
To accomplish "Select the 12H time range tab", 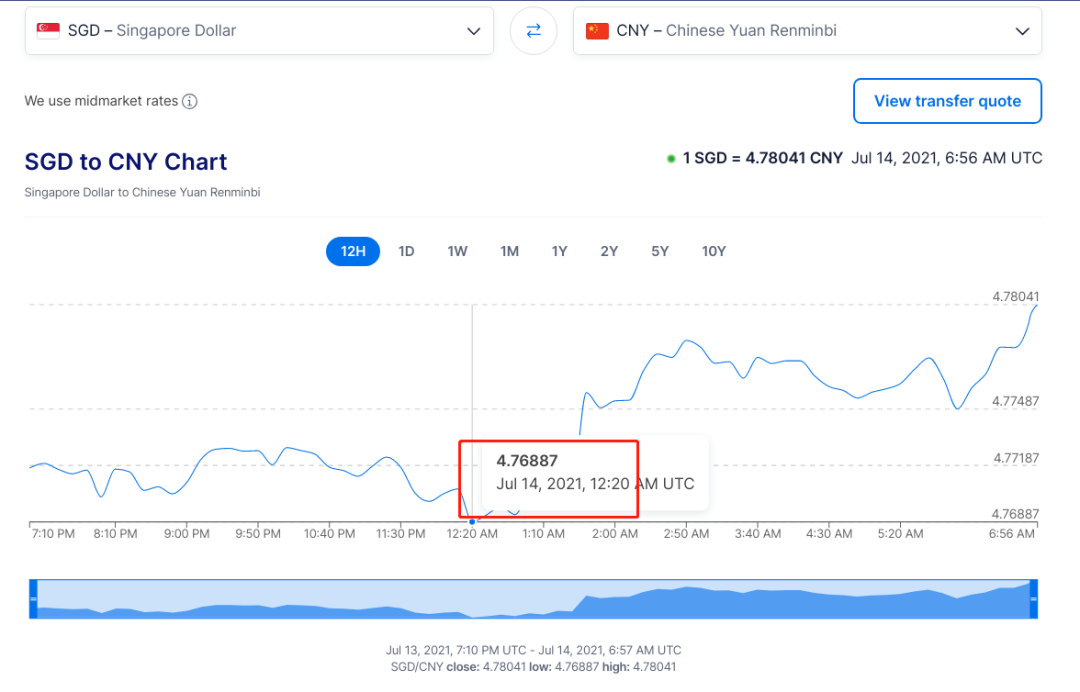I will tap(353, 251).
